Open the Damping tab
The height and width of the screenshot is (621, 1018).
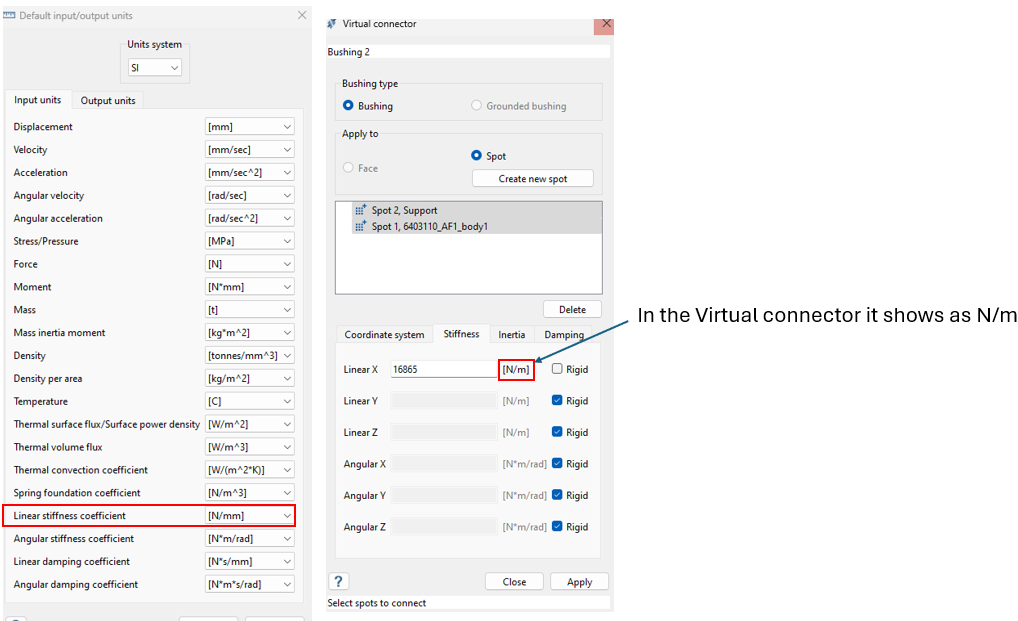[564, 334]
